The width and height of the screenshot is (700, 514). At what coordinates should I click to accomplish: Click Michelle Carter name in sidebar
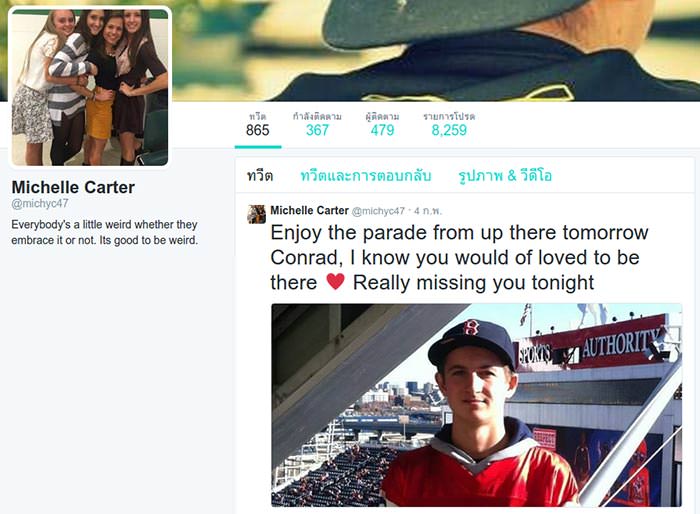[73, 187]
